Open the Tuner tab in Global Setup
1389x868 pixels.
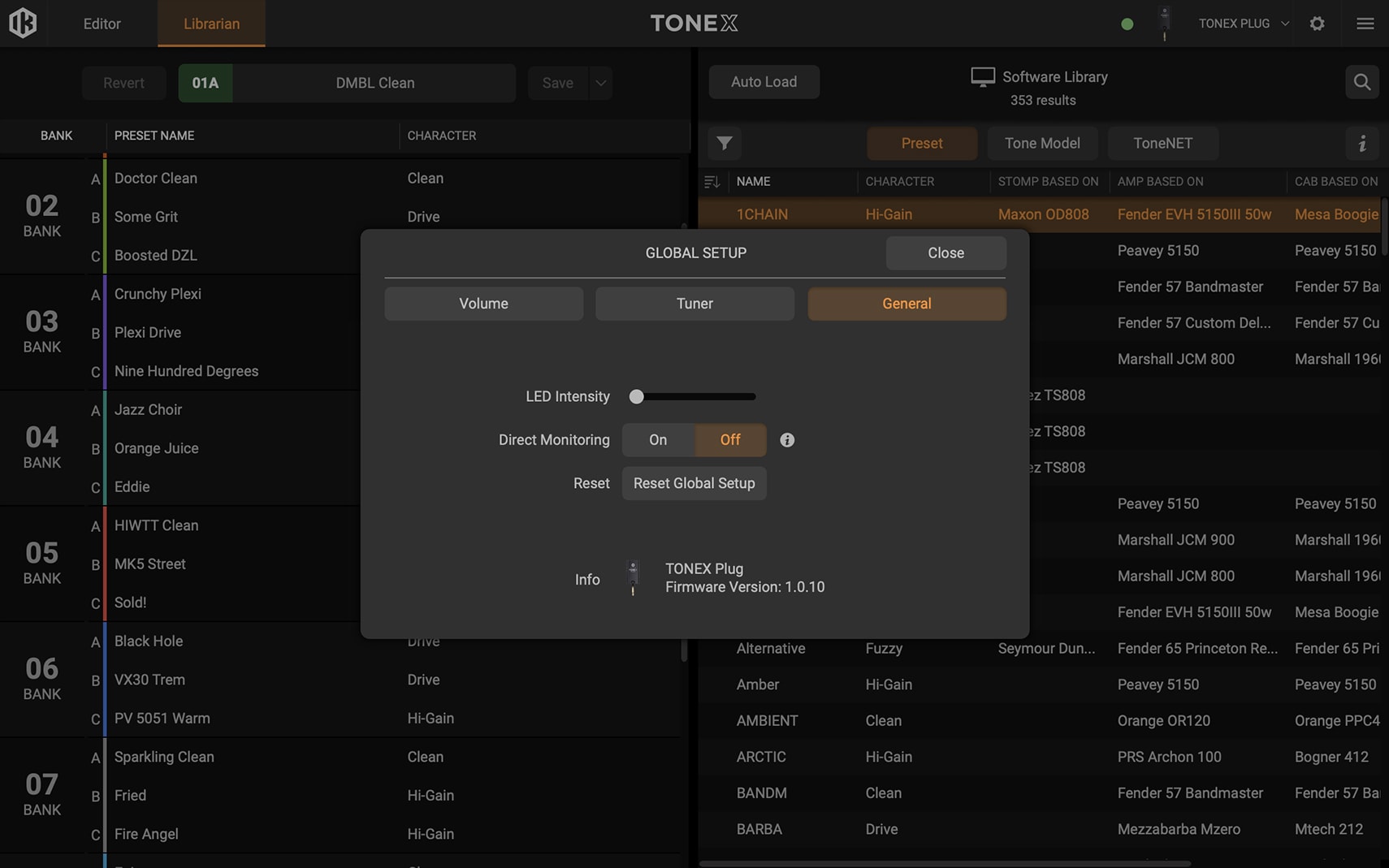(694, 304)
